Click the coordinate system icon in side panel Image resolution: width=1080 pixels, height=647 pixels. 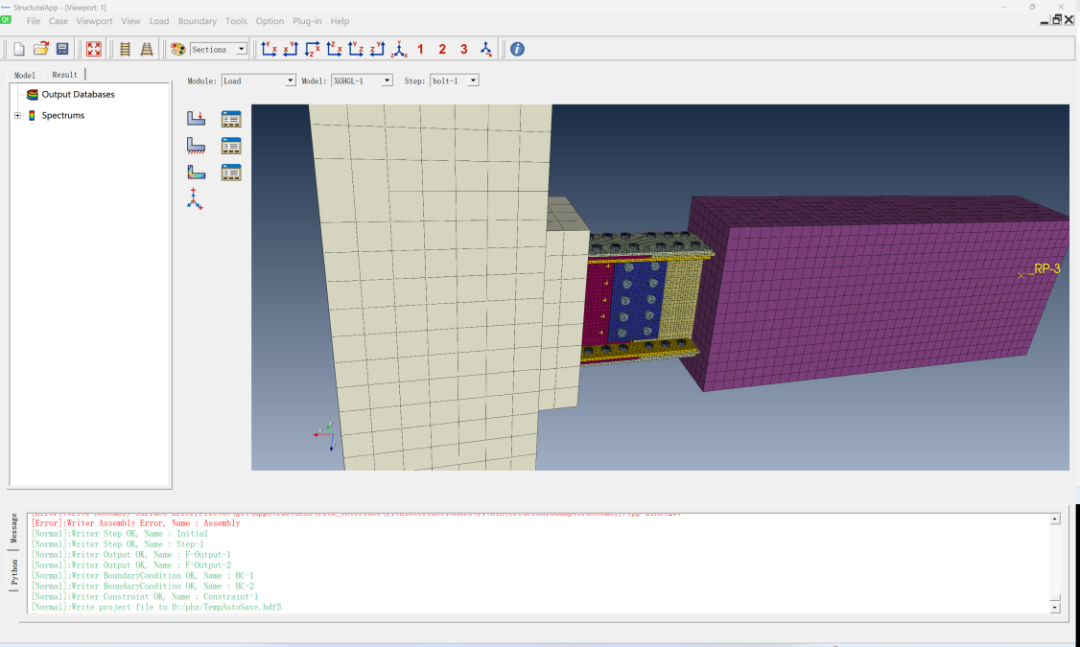tap(196, 199)
